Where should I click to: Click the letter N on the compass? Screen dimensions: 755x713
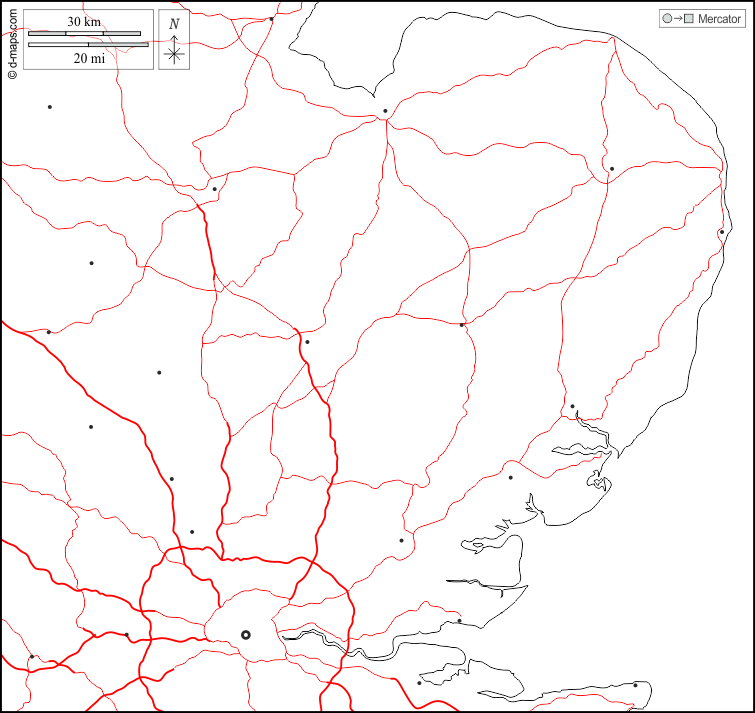pos(175,24)
